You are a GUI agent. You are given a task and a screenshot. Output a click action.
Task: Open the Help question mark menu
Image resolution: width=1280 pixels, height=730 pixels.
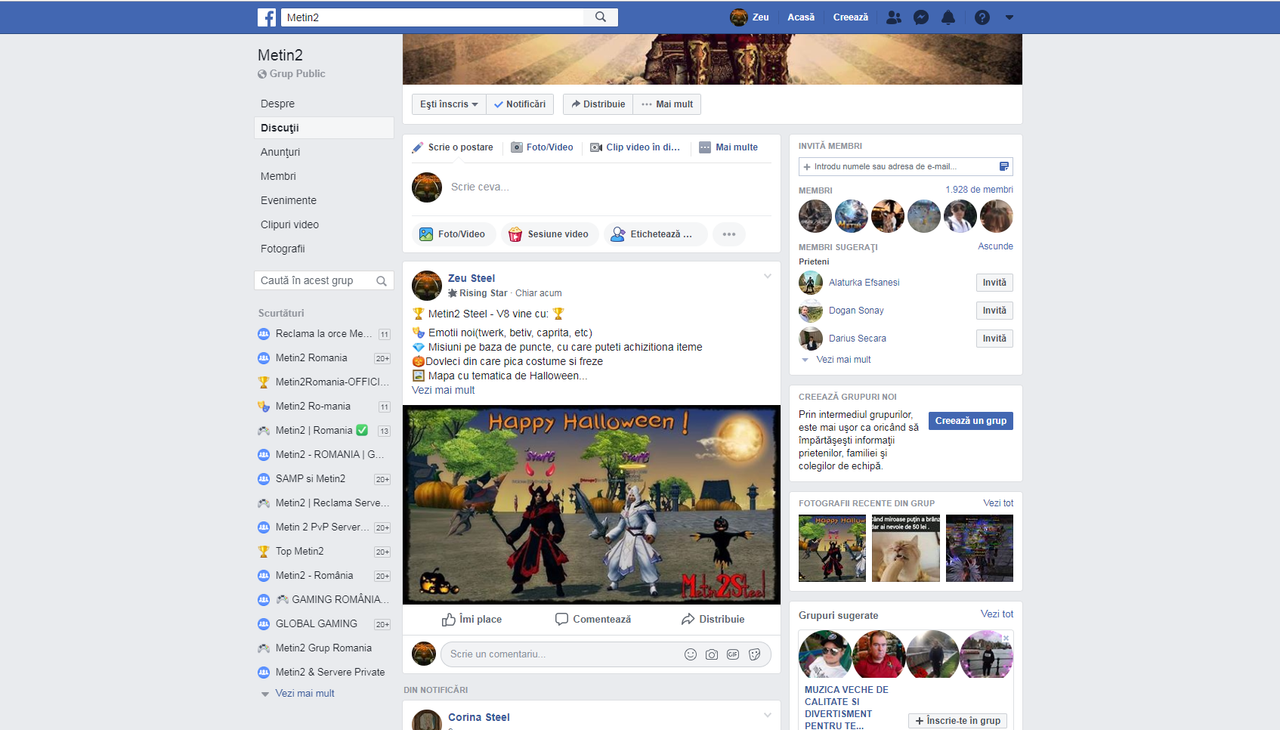[981, 17]
